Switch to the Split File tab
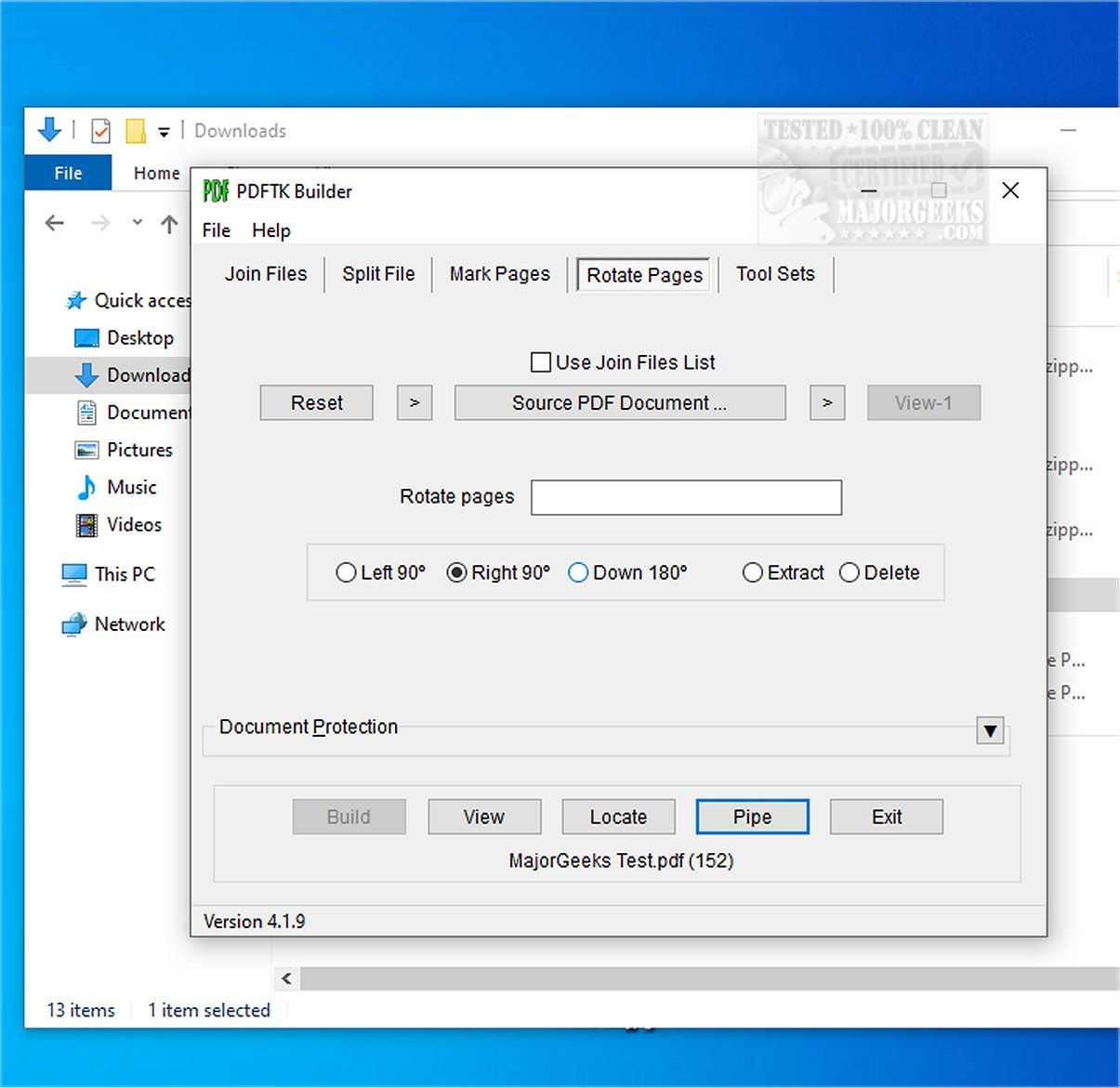The image size is (1120, 1088). coord(378,274)
